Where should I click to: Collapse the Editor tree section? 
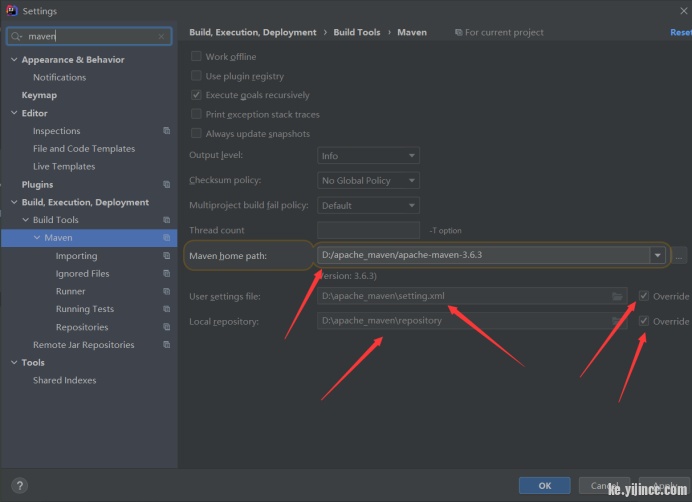pos(14,113)
